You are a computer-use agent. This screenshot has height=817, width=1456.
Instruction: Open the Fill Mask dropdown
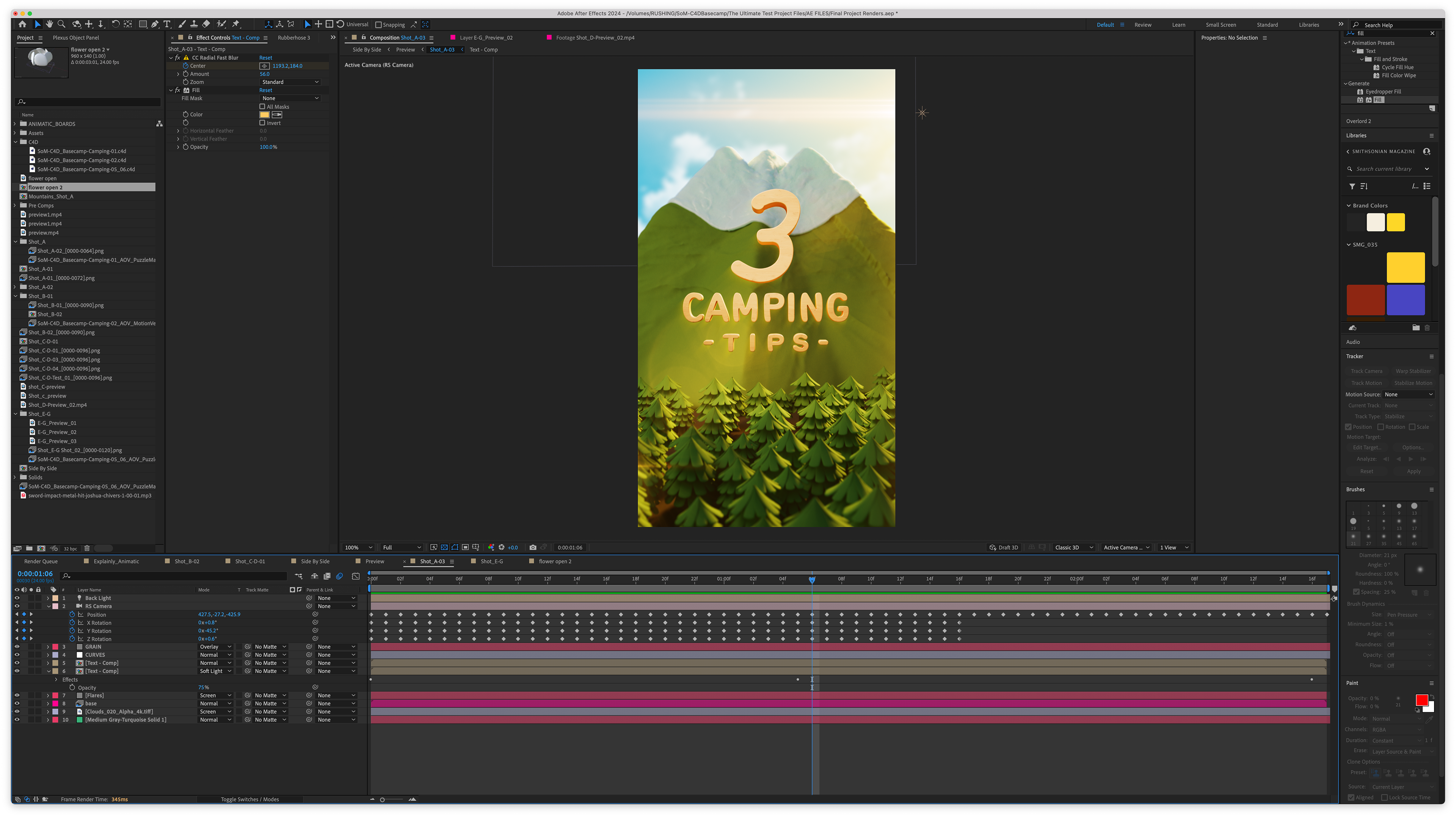click(x=290, y=98)
